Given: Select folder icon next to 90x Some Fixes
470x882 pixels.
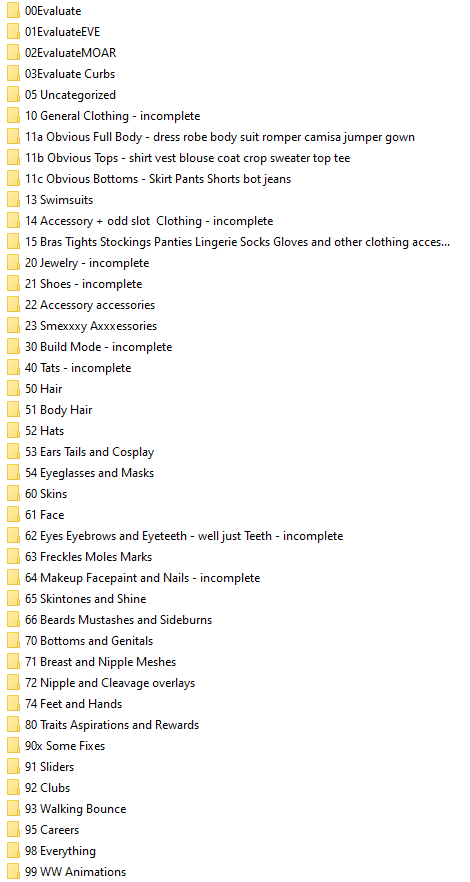Looking at the screenshot, I should 13,746.
